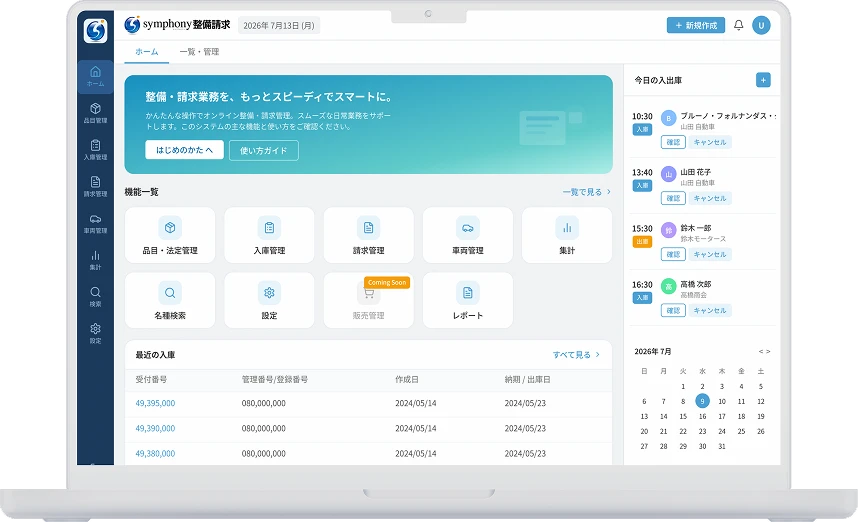Go to the previous calendar month
Image resolution: width=858 pixels, height=522 pixels.
point(761,352)
